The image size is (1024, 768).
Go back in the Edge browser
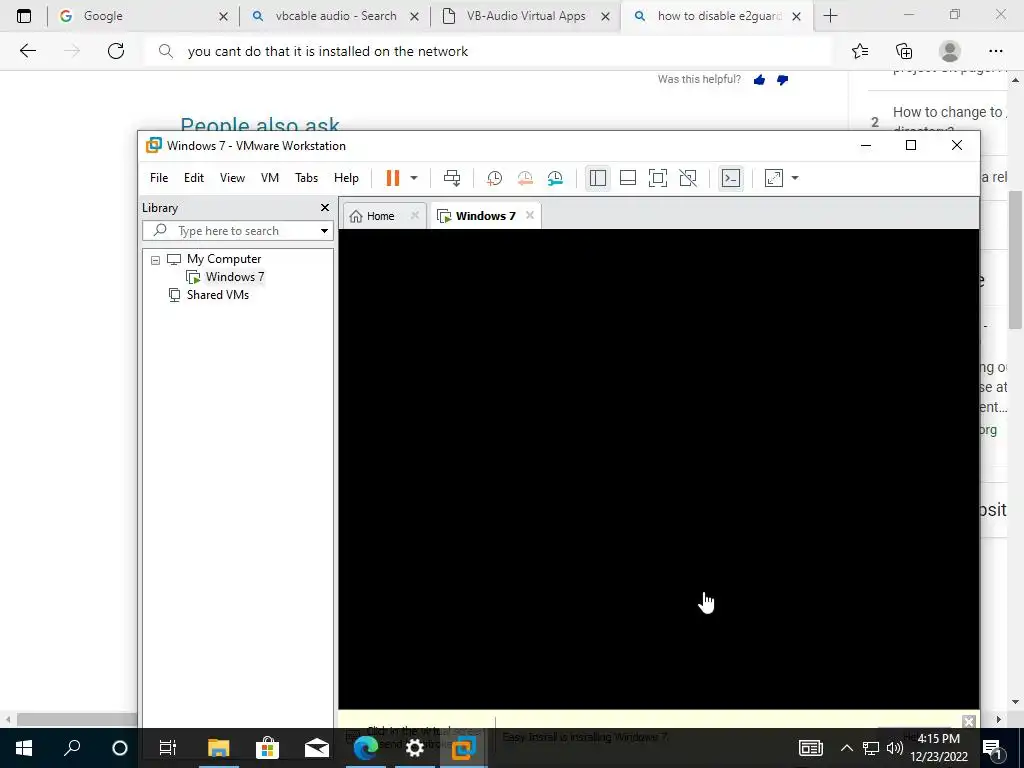27,51
